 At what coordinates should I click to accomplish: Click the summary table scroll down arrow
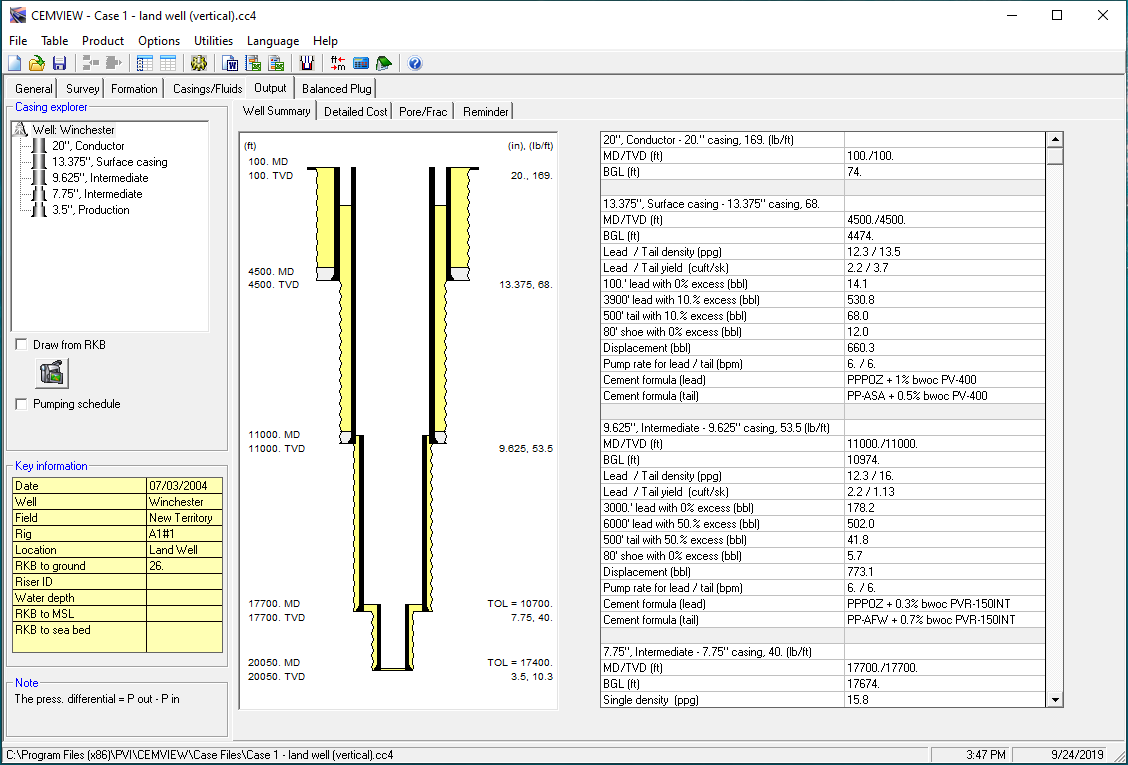(x=1054, y=699)
